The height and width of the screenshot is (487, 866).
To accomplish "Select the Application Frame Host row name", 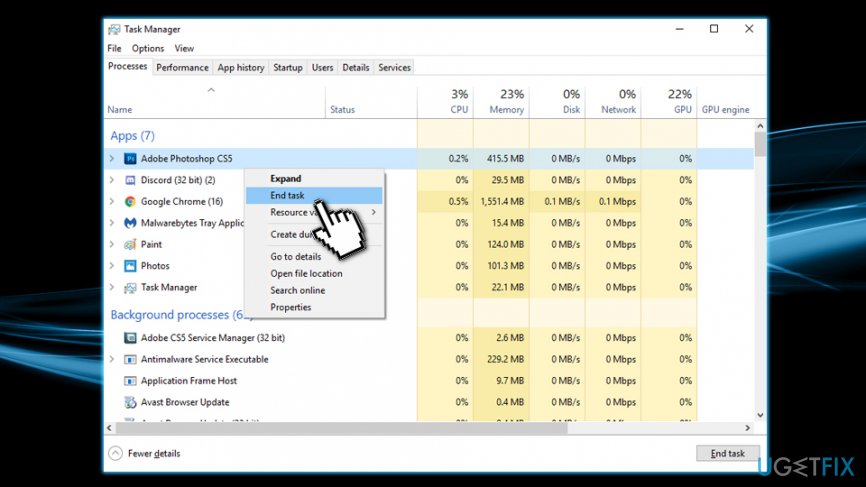I will 189,381.
